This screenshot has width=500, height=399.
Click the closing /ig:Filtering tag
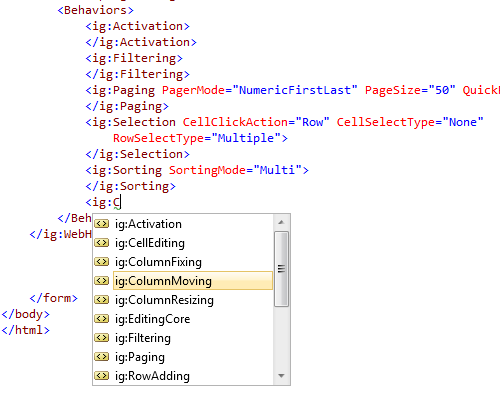coord(137,74)
